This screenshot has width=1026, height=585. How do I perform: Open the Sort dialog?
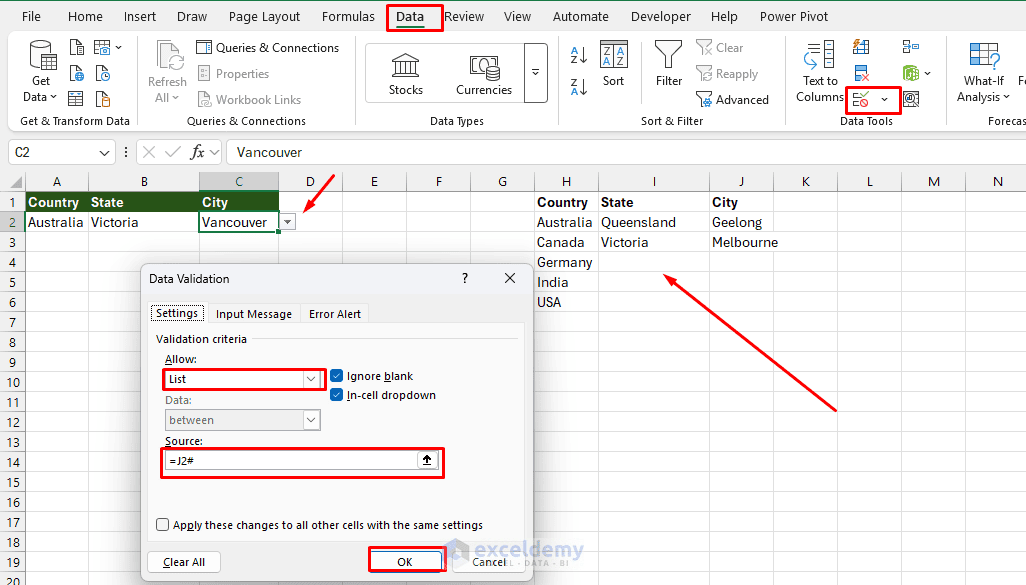613,64
